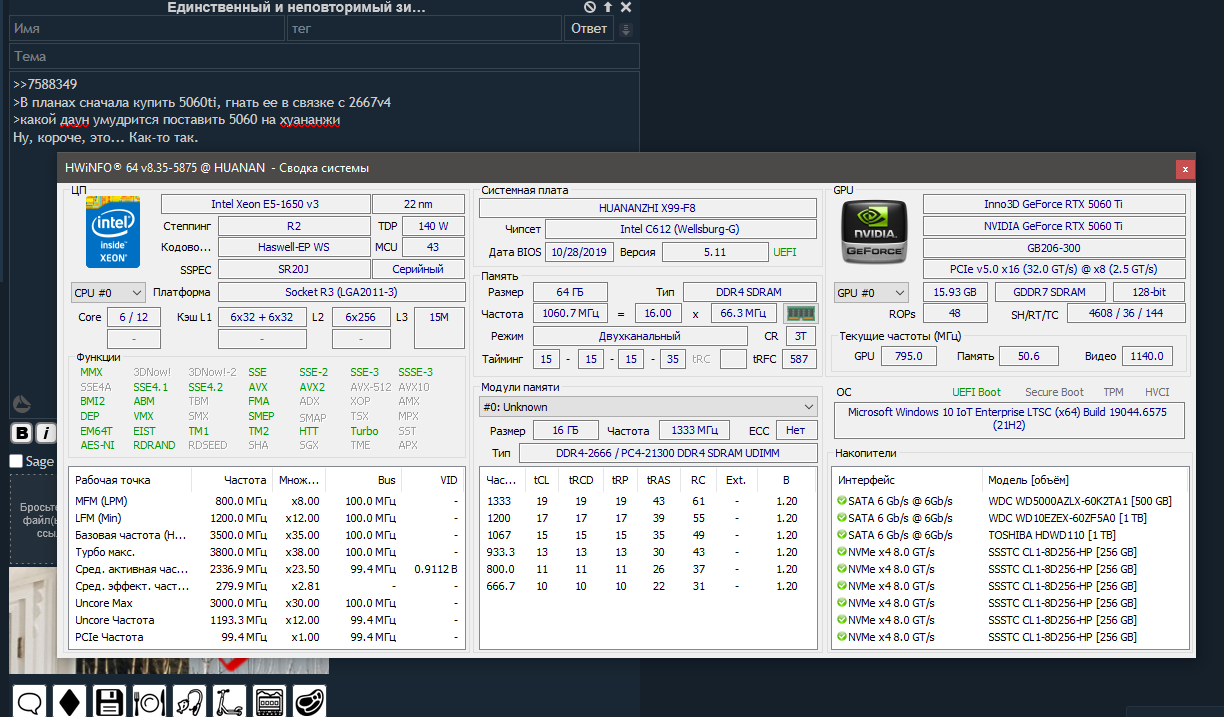1224x717 pixels.
Task: Focus the Тема subject input field
Action: pyautogui.click(x=324, y=56)
